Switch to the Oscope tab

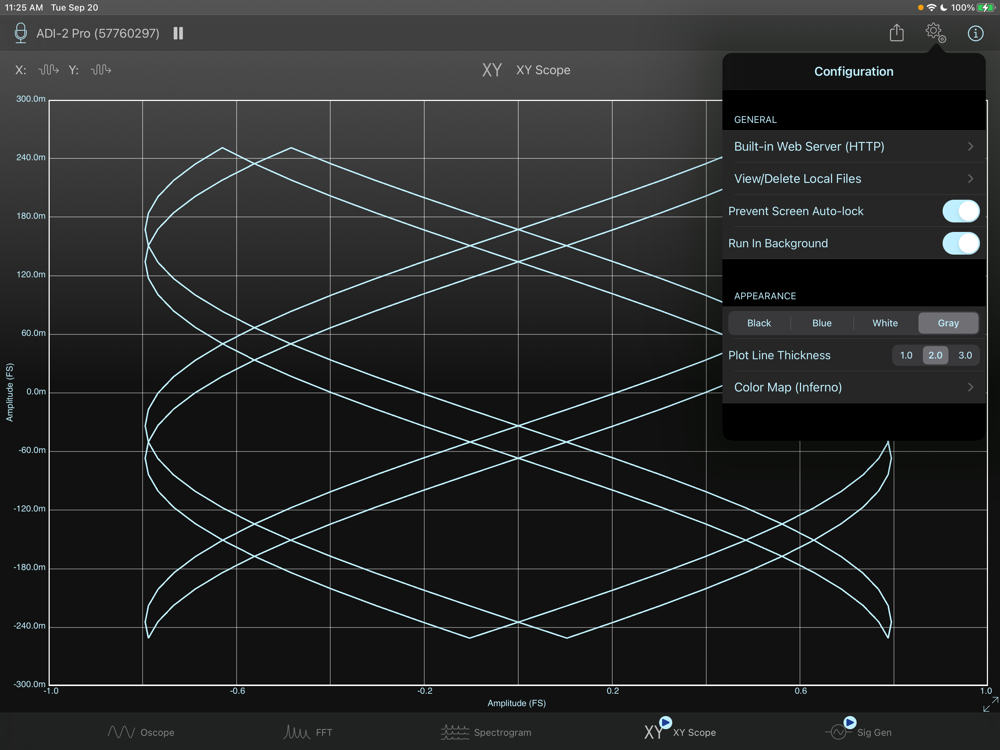[x=141, y=732]
